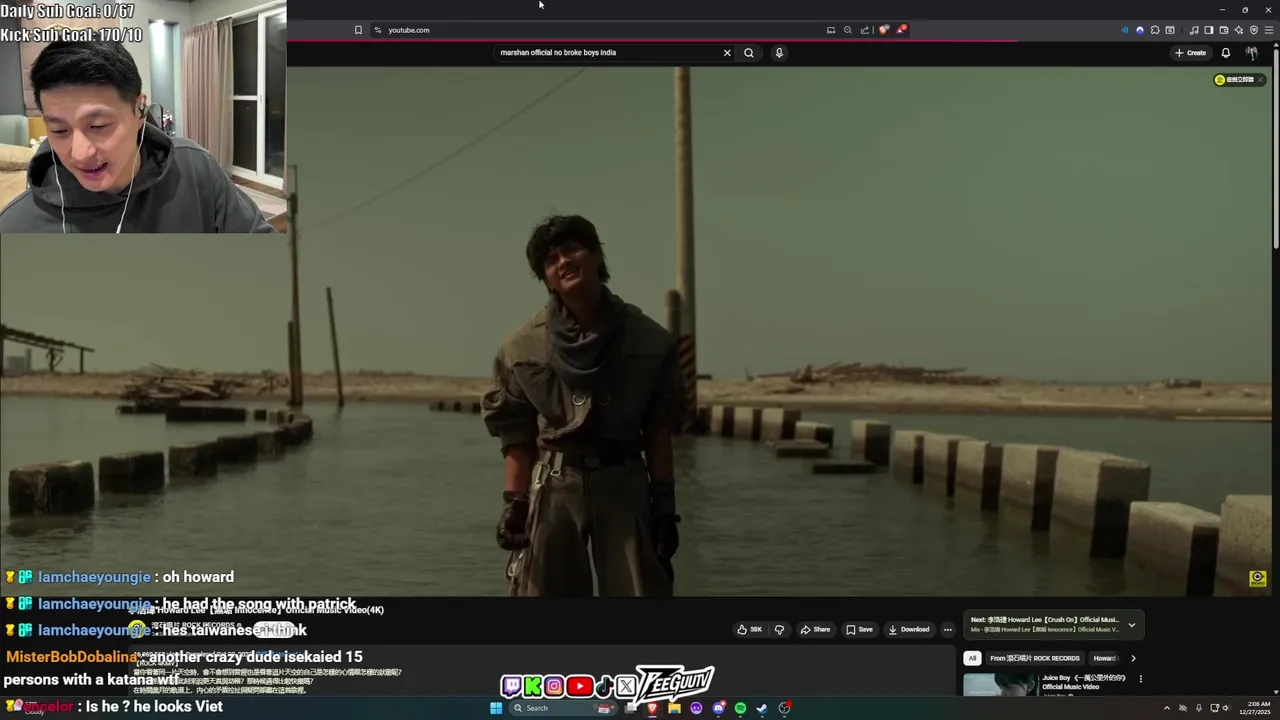The image size is (1280, 720).
Task: Click the Share button under the video
Action: 816,630
